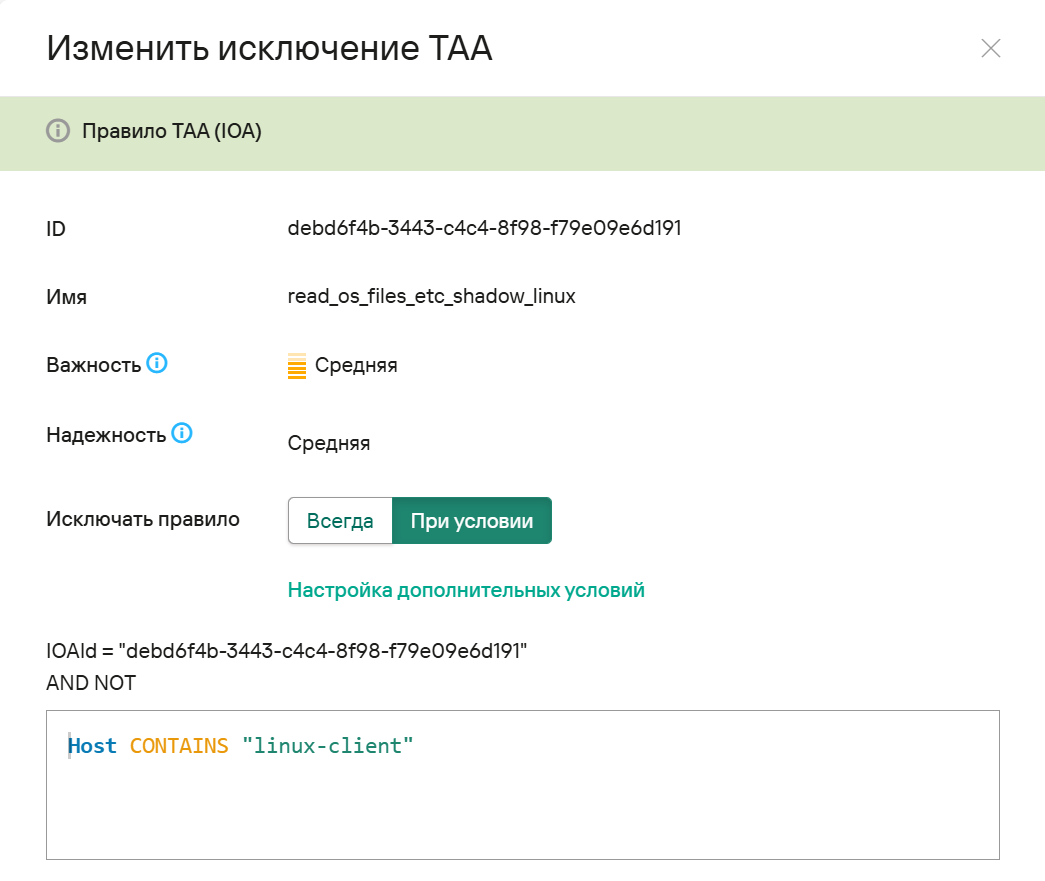Screen dimensions: 1045x881
Task: Select the При условии exclusion option
Action: (471, 521)
